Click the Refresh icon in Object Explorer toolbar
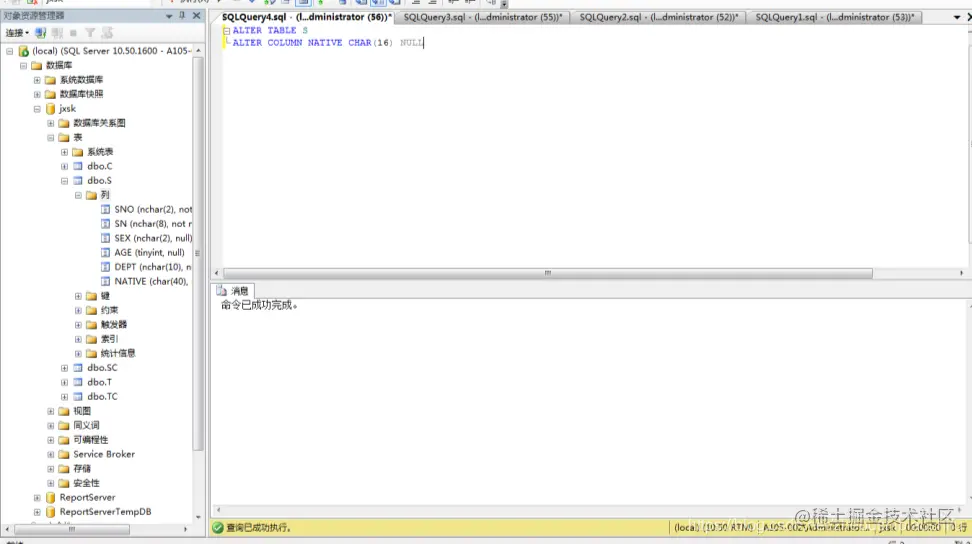Viewport: 972px width, 544px height. tap(107, 33)
